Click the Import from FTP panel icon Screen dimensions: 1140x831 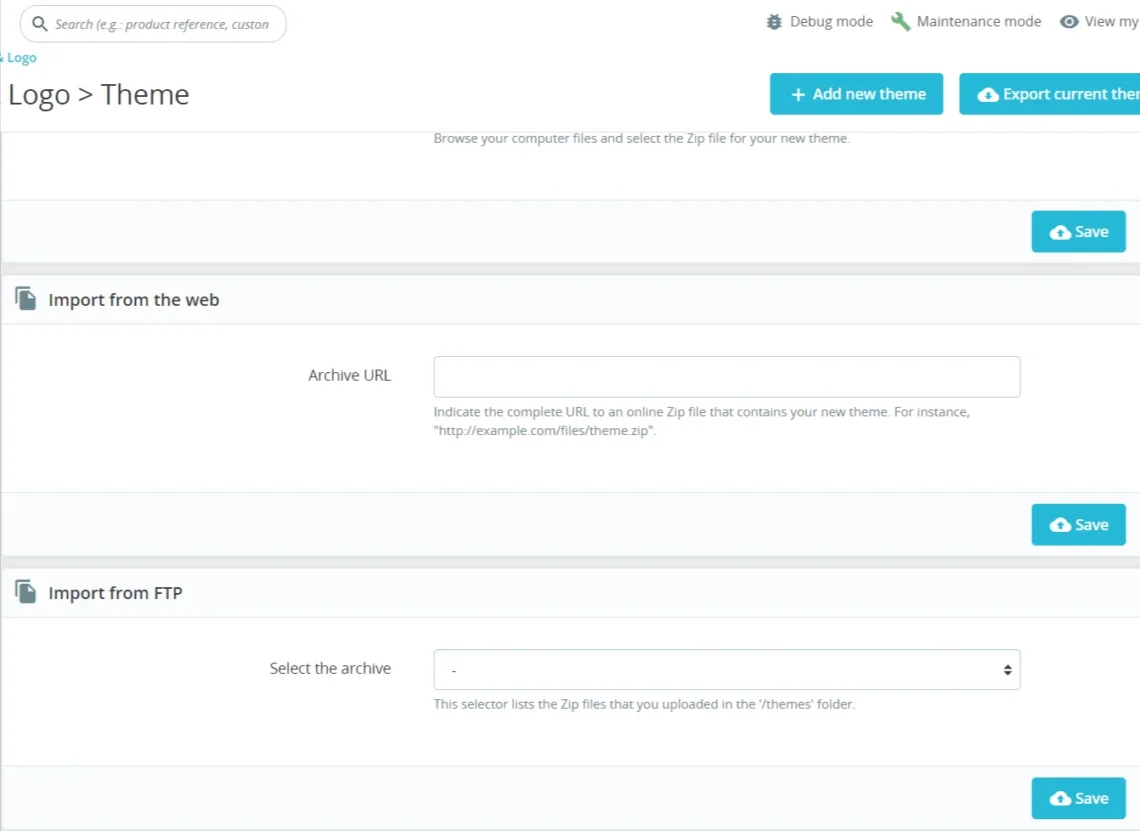tap(26, 592)
